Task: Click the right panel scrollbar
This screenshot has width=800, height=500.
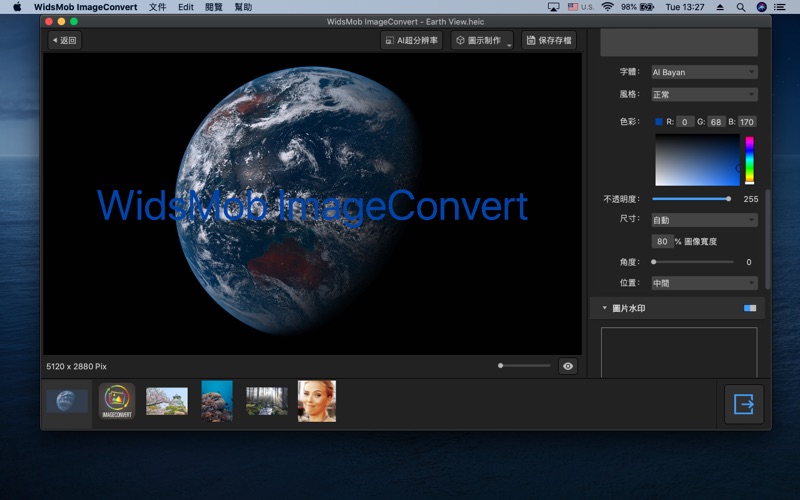Action: (x=768, y=240)
